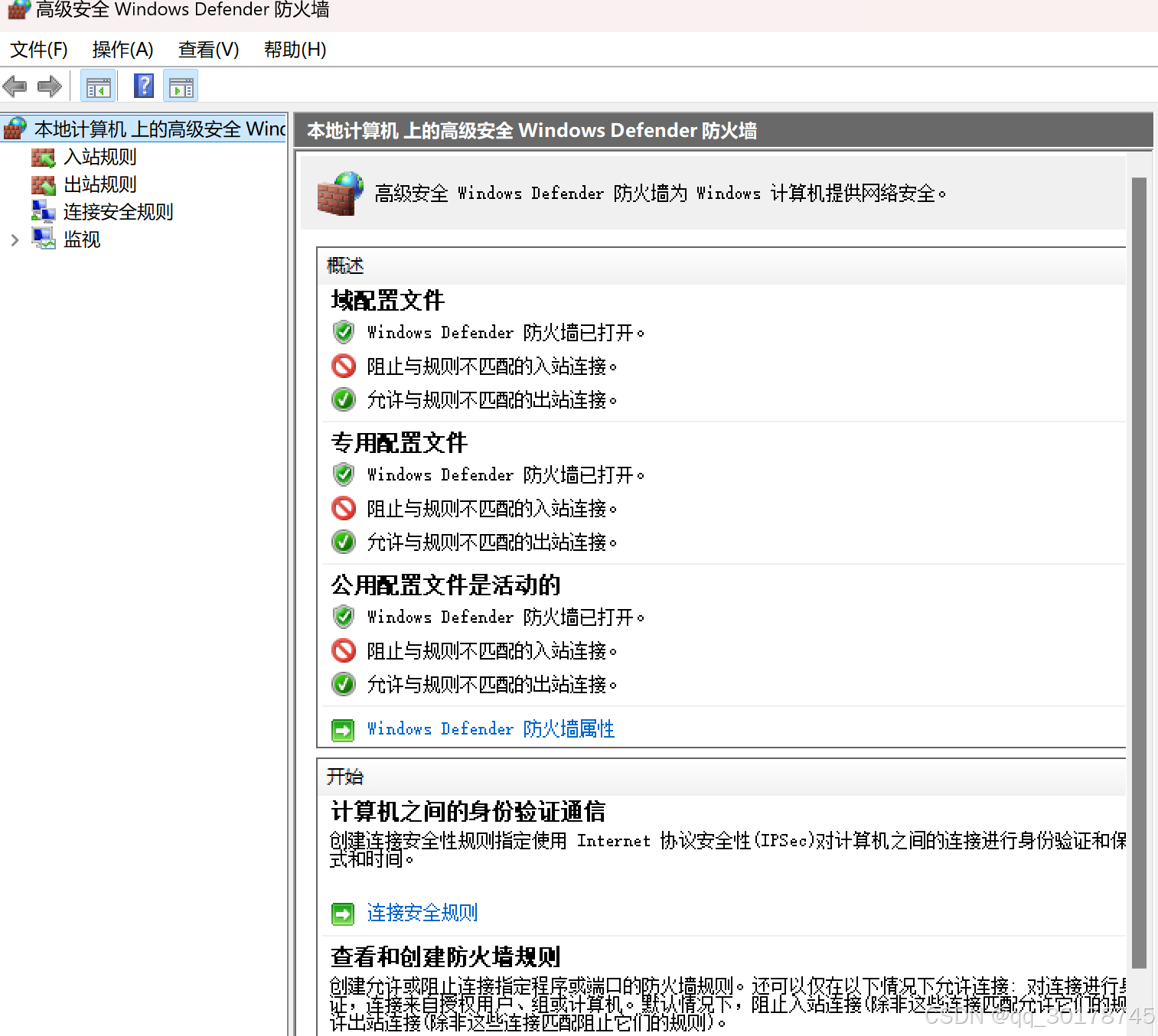Click the 查看和创建防火墙规则 heading
Image resolution: width=1158 pixels, height=1036 pixels.
(445, 956)
